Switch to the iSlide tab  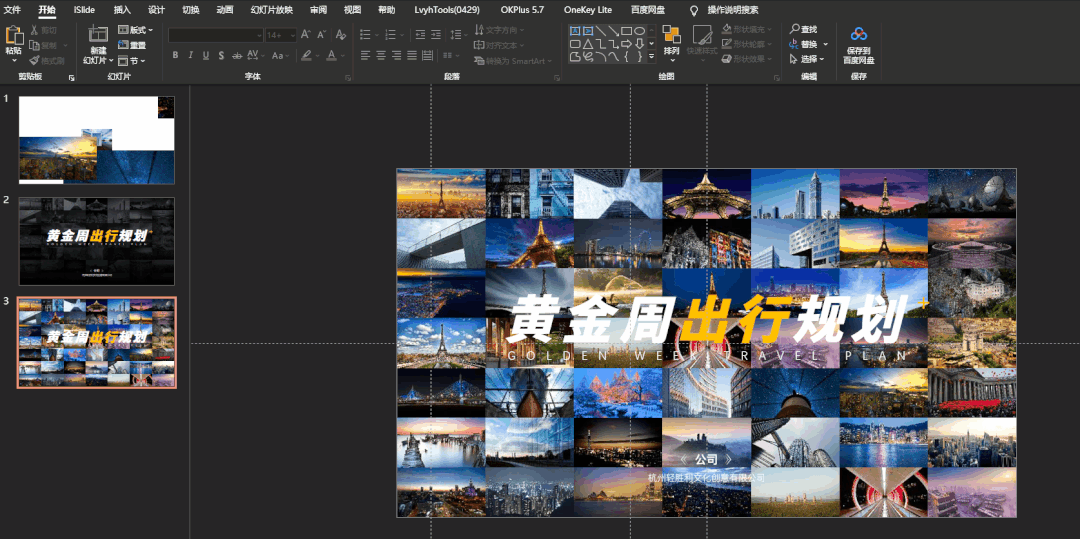point(84,10)
